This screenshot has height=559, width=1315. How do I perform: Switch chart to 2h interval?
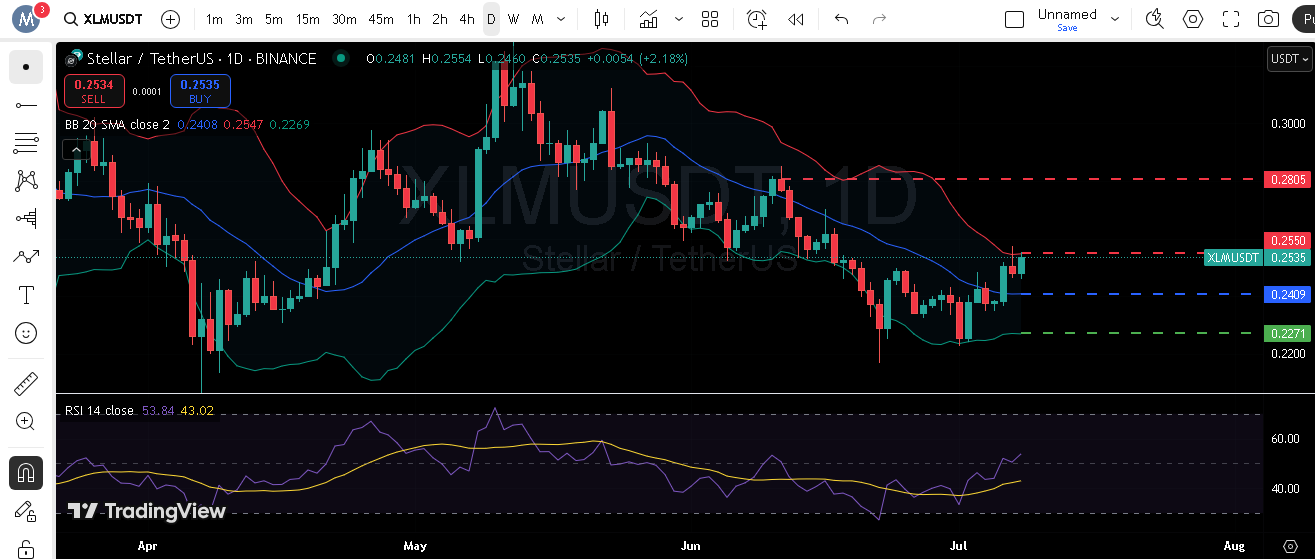click(440, 19)
